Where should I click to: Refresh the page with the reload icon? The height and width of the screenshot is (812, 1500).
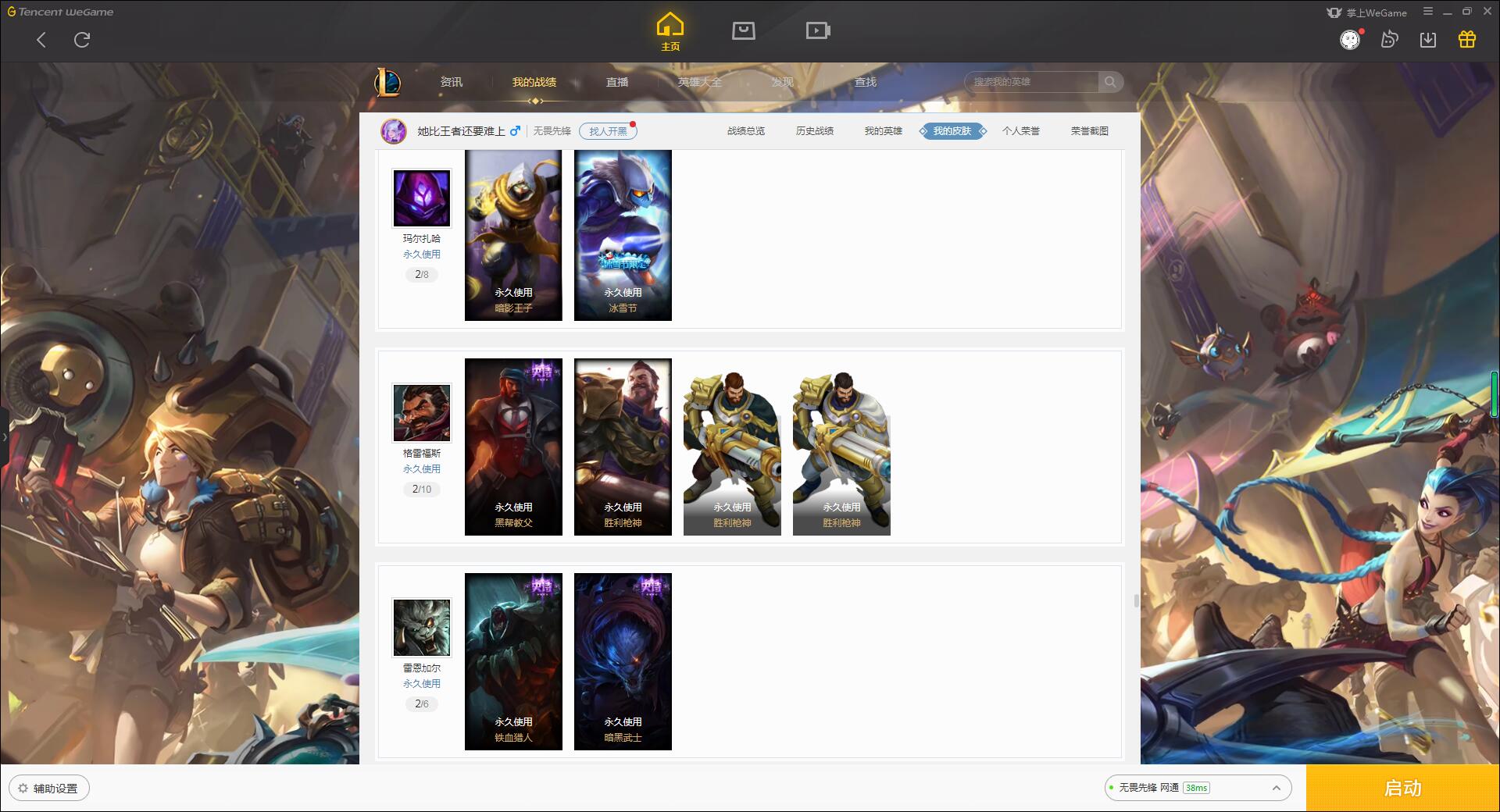[x=82, y=40]
